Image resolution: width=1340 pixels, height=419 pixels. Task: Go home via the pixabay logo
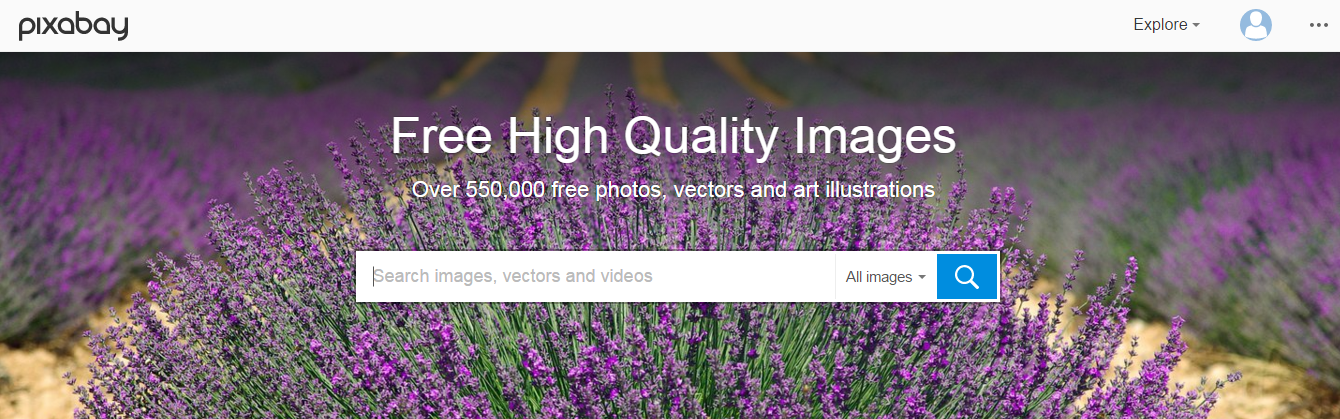point(73,27)
